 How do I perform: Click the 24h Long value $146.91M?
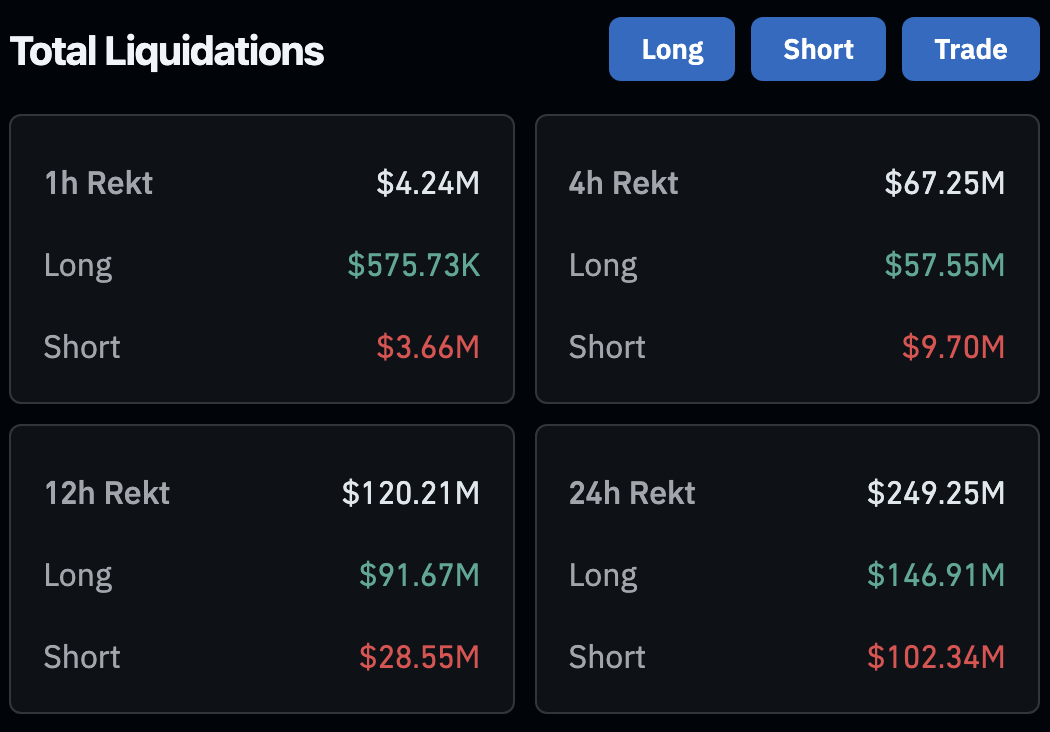coord(935,575)
